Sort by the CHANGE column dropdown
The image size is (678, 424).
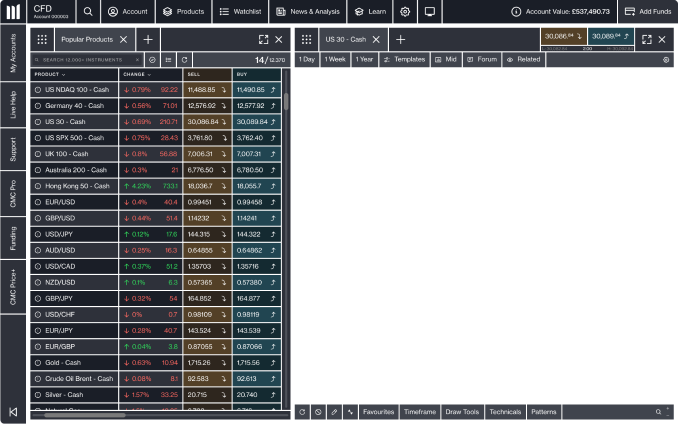click(137, 74)
